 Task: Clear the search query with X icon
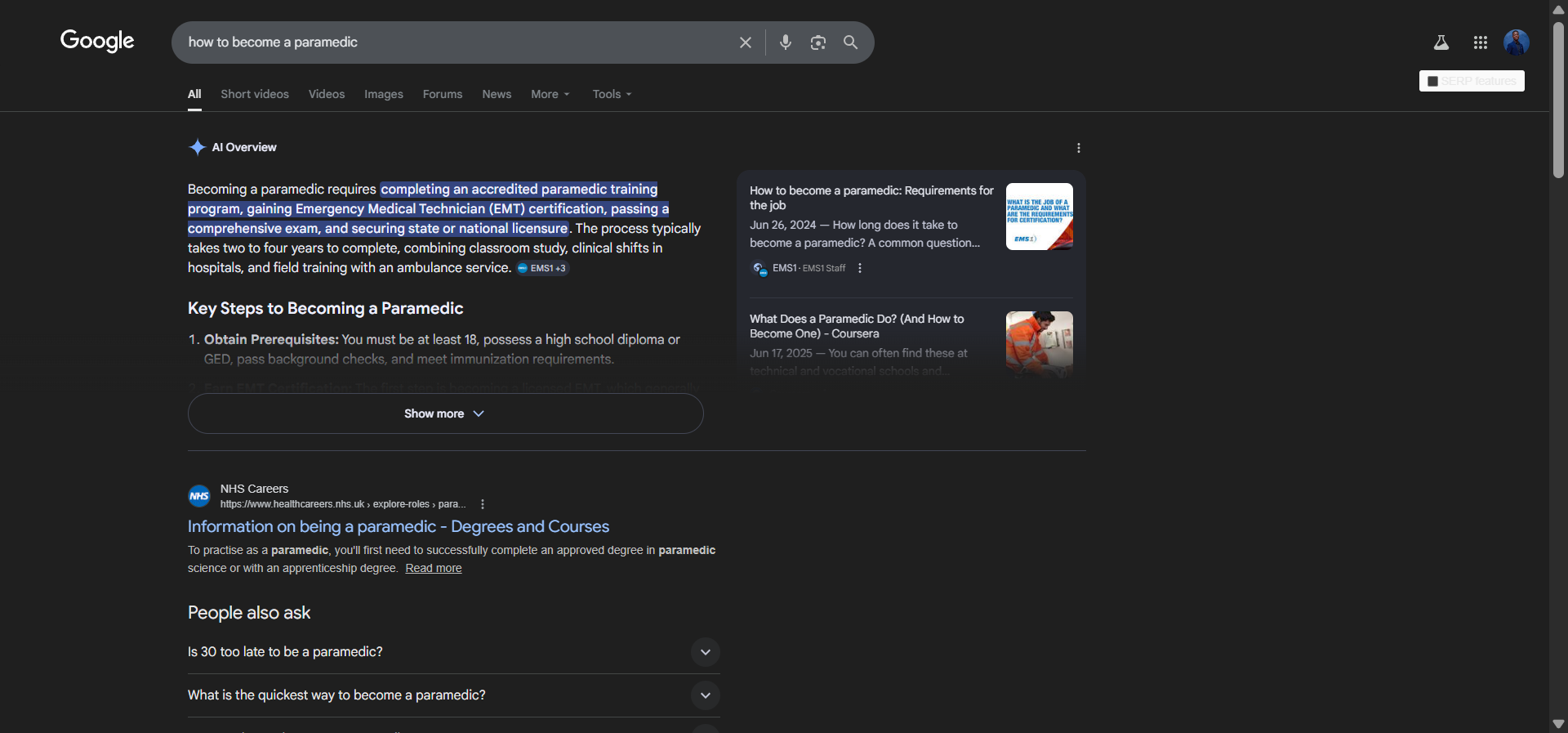(x=745, y=42)
